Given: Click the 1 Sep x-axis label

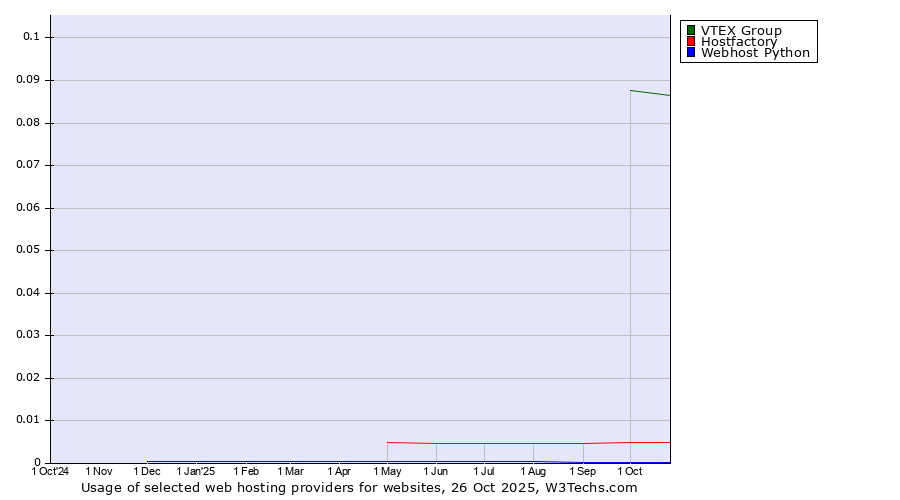Looking at the screenshot, I should 583,471.
